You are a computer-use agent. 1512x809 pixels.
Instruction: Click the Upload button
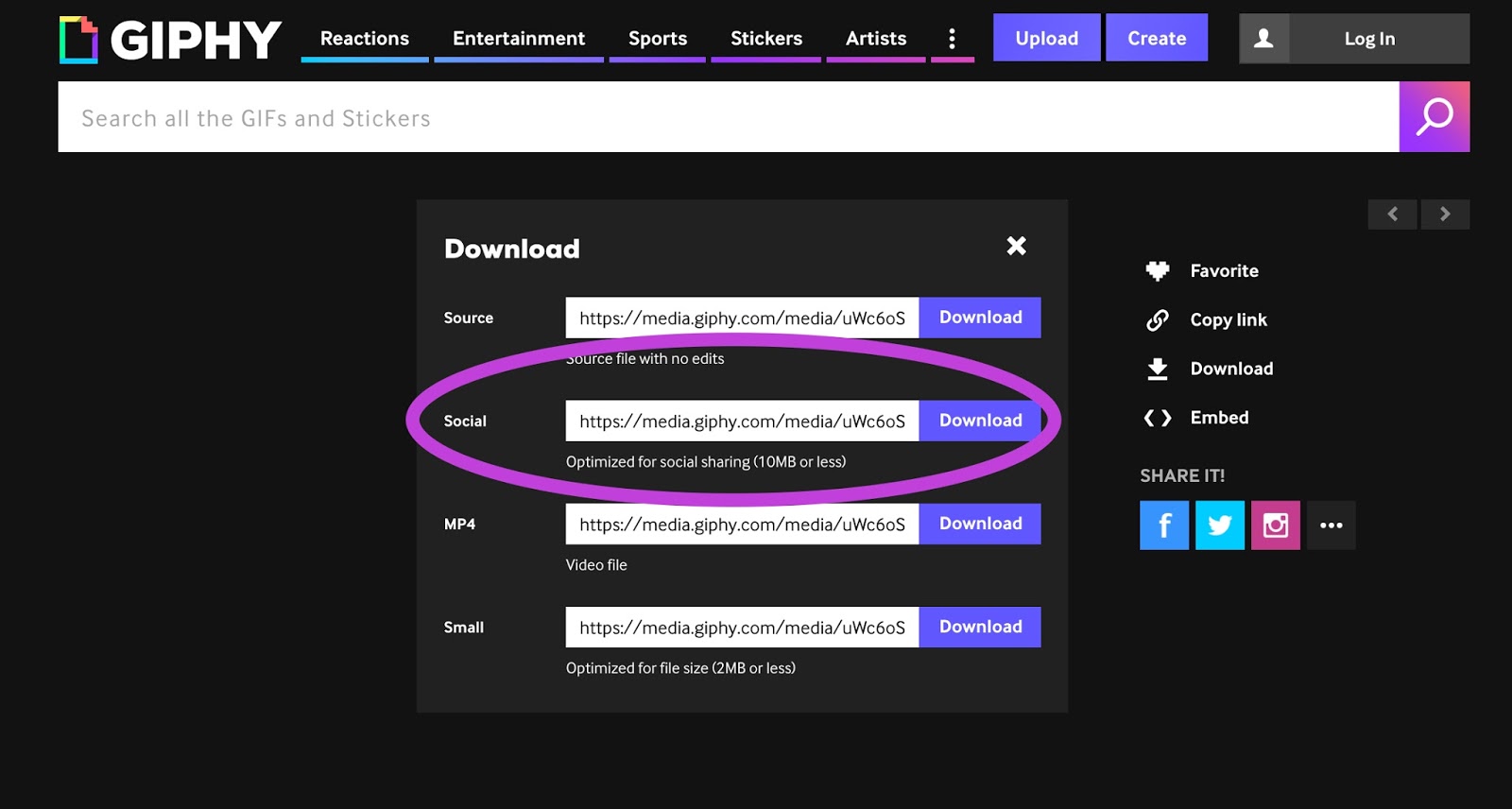[x=1047, y=38]
